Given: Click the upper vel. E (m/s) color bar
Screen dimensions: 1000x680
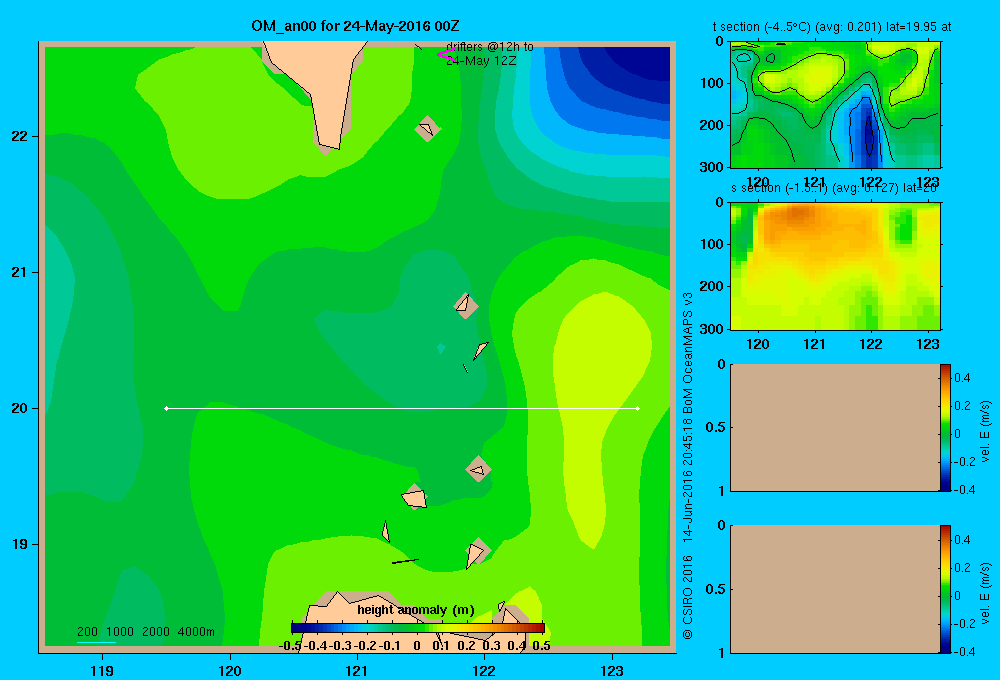Looking at the screenshot, I should tap(945, 427).
